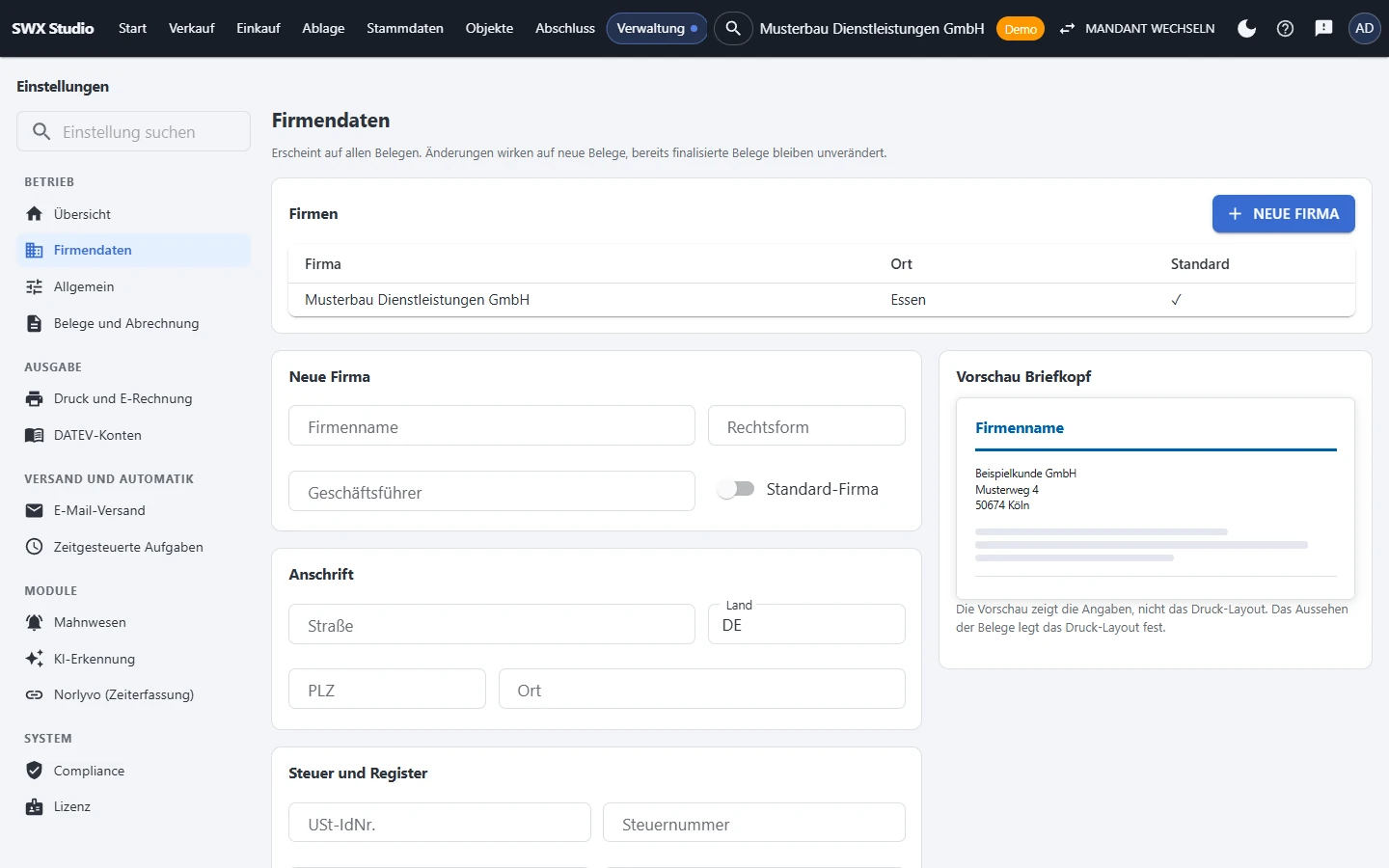The width and height of the screenshot is (1389, 868).
Task: Click the E-Mail-Versand envelope icon
Action: [35, 510]
